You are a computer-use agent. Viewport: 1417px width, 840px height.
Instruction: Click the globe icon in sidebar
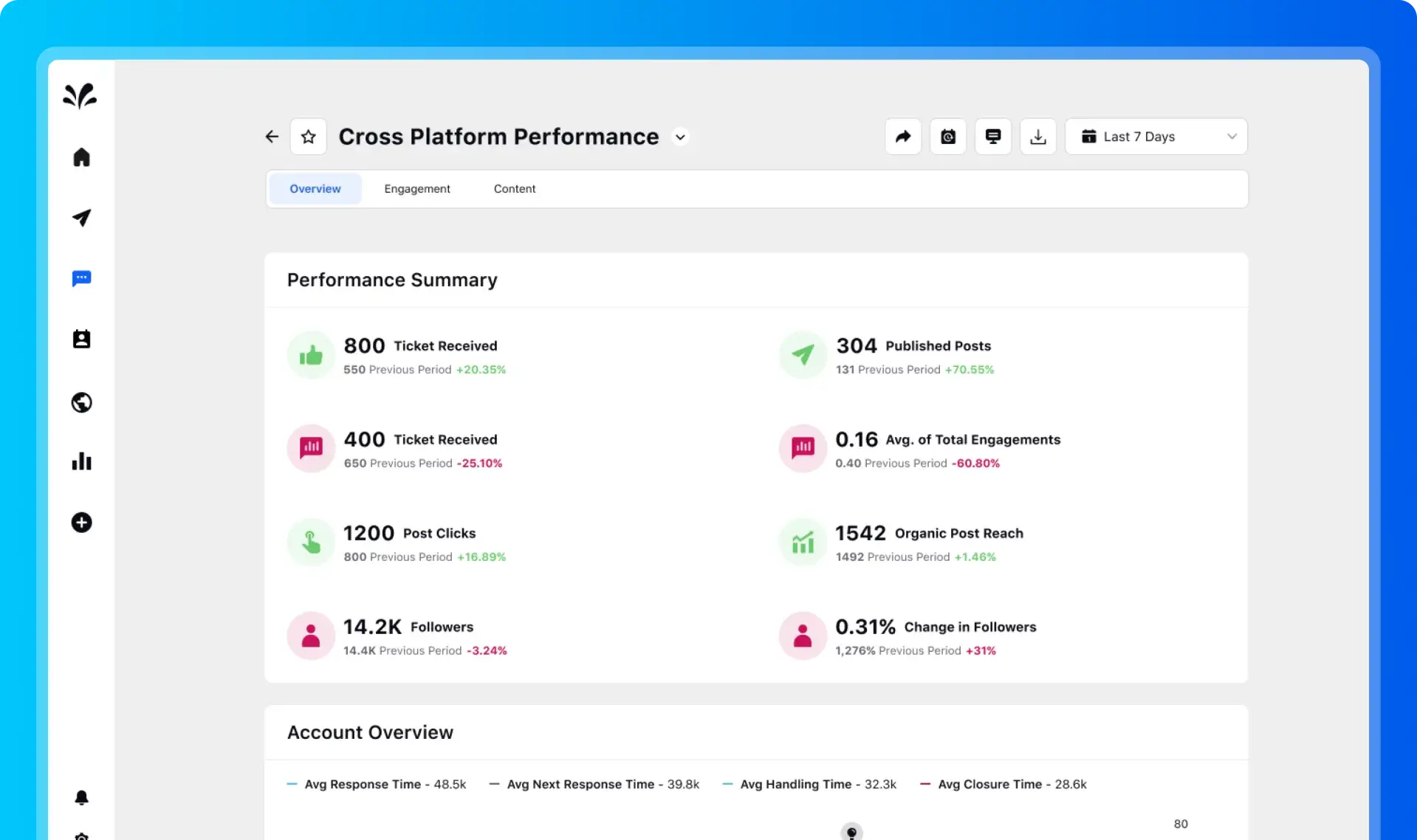click(81, 402)
